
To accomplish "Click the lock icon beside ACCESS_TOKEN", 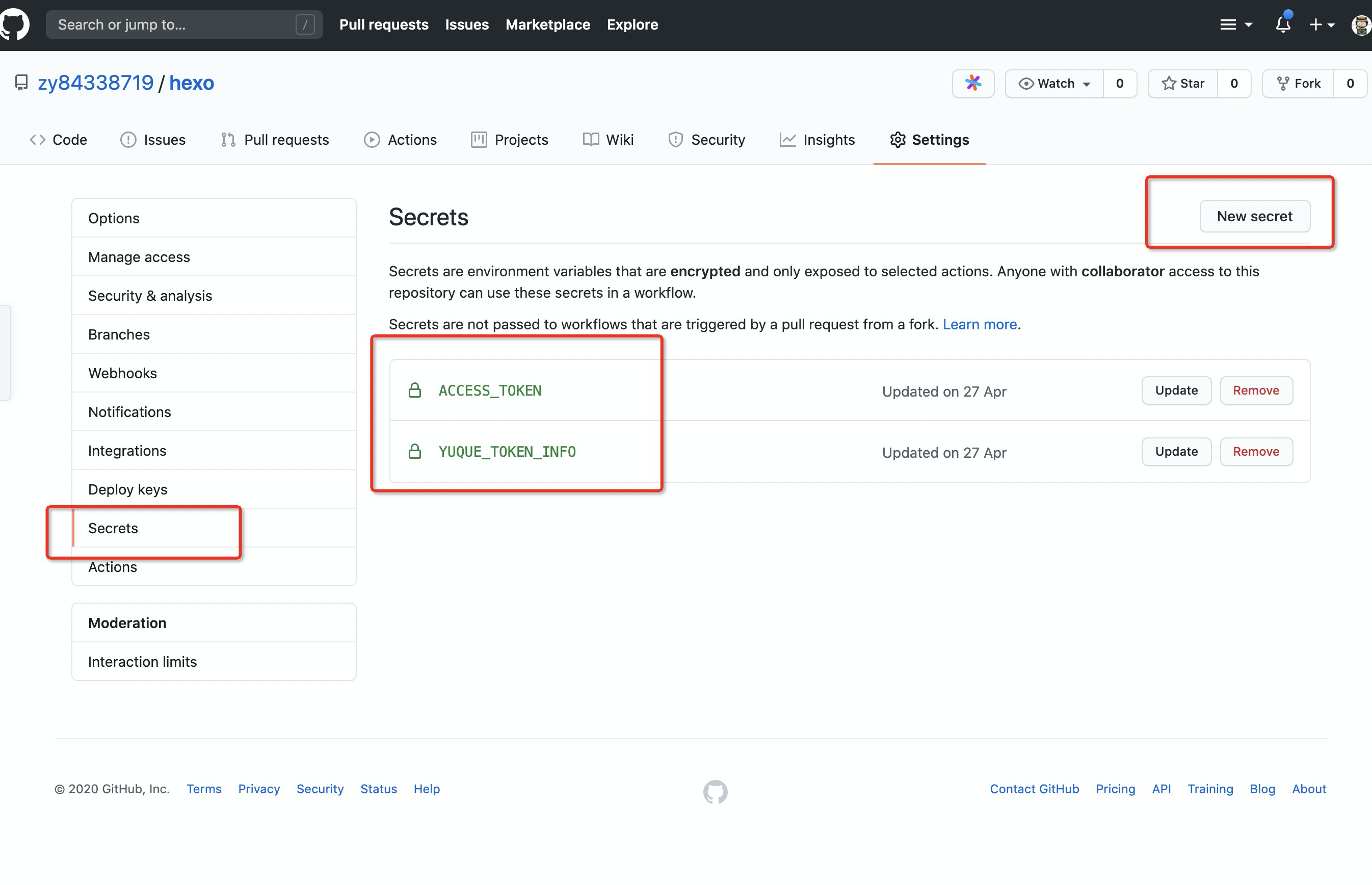I will [x=414, y=391].
